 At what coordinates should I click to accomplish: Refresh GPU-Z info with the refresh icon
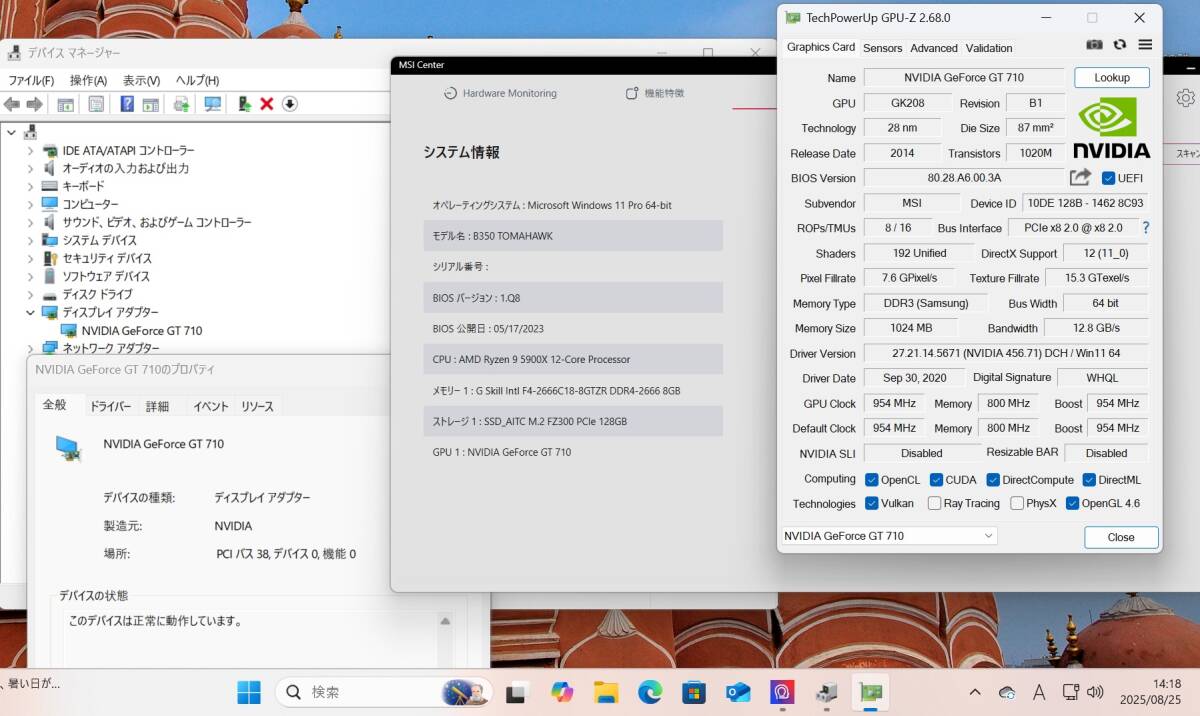pyautogui.click(x=1120, y=45)
